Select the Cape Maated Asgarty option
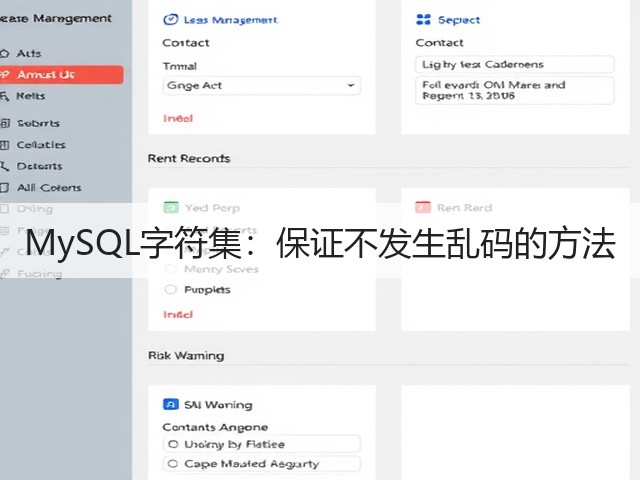Image resolution: width=640 pixels, height=480 pixels. point(262,464)
